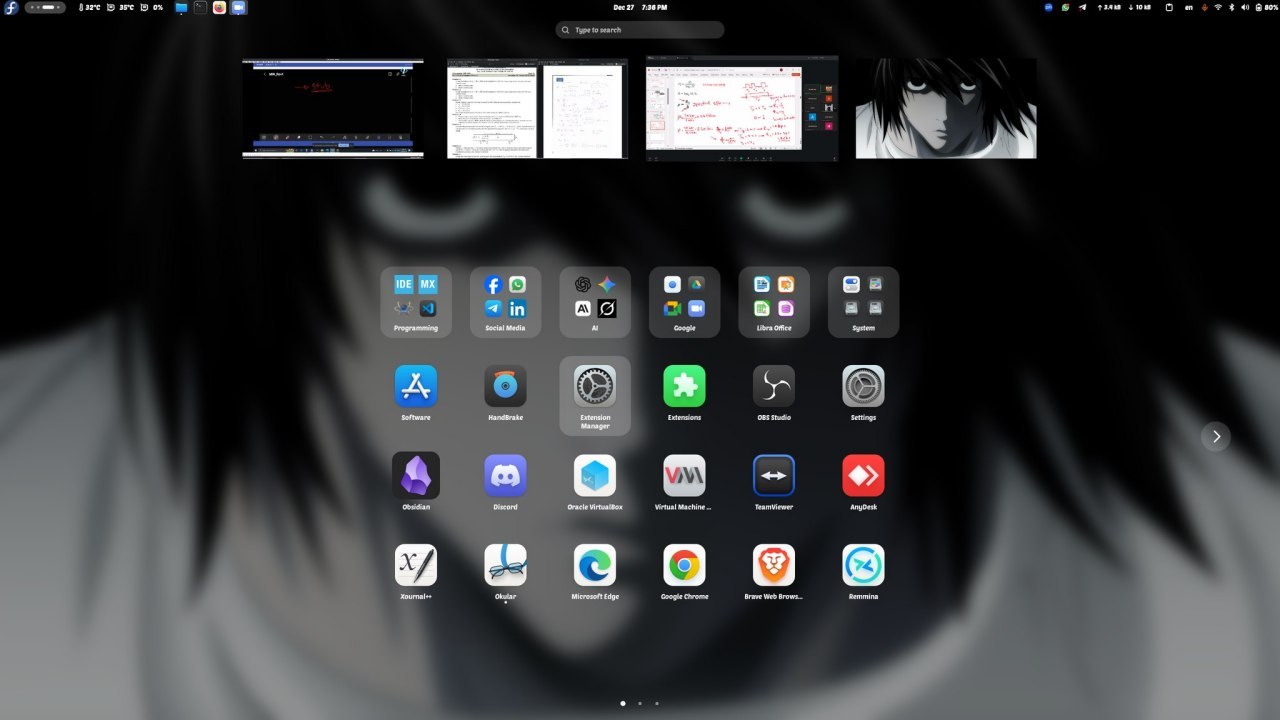
Task: Launch Brave Web Browser
Action: (x=774, y=565)
